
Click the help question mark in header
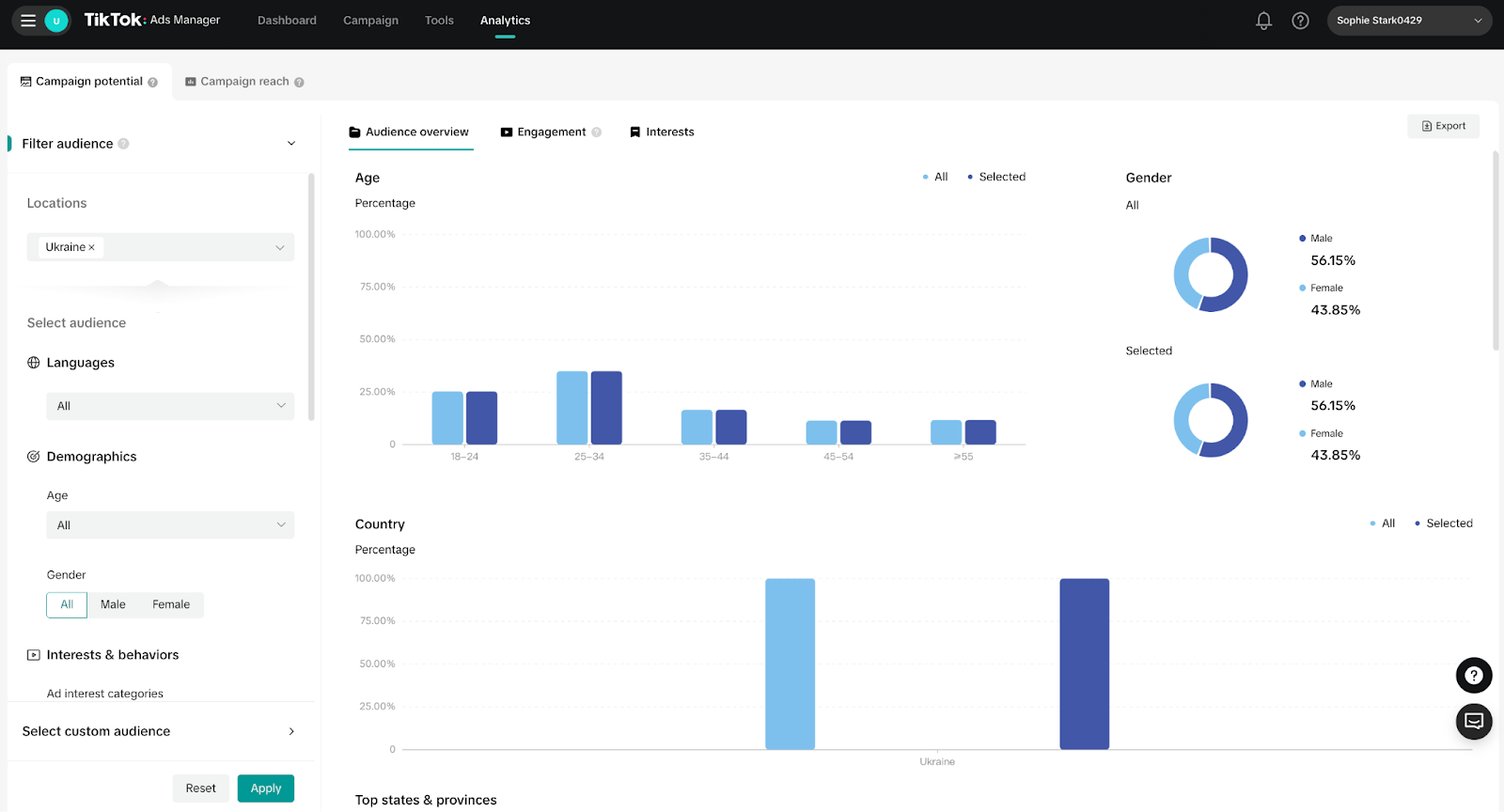pyautogui.click(x=1300, y=21)
